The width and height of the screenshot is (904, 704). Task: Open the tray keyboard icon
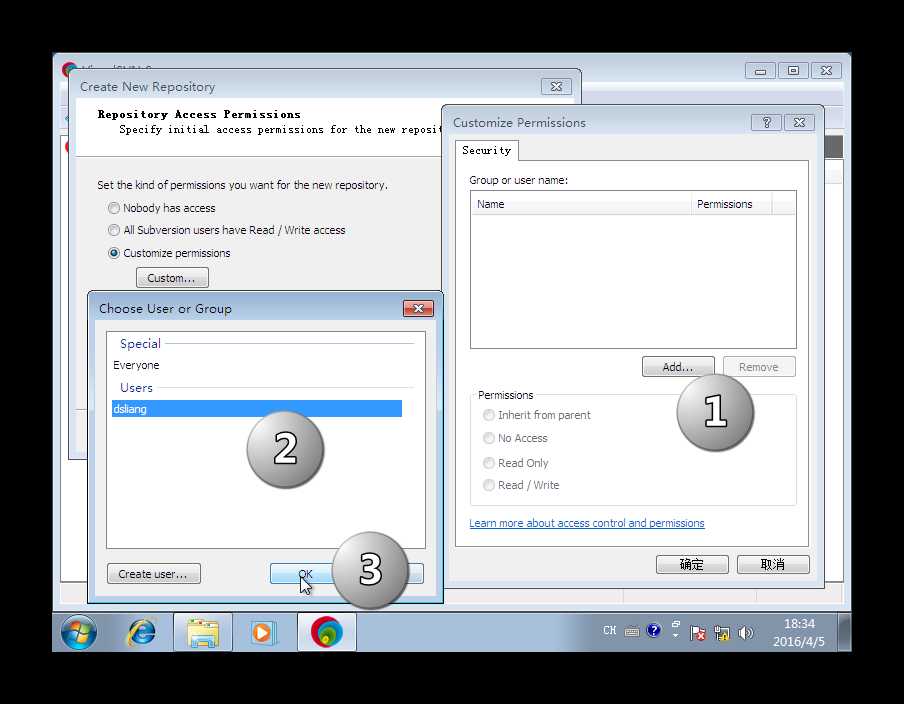pyautogui.click(x=632, y=632)
